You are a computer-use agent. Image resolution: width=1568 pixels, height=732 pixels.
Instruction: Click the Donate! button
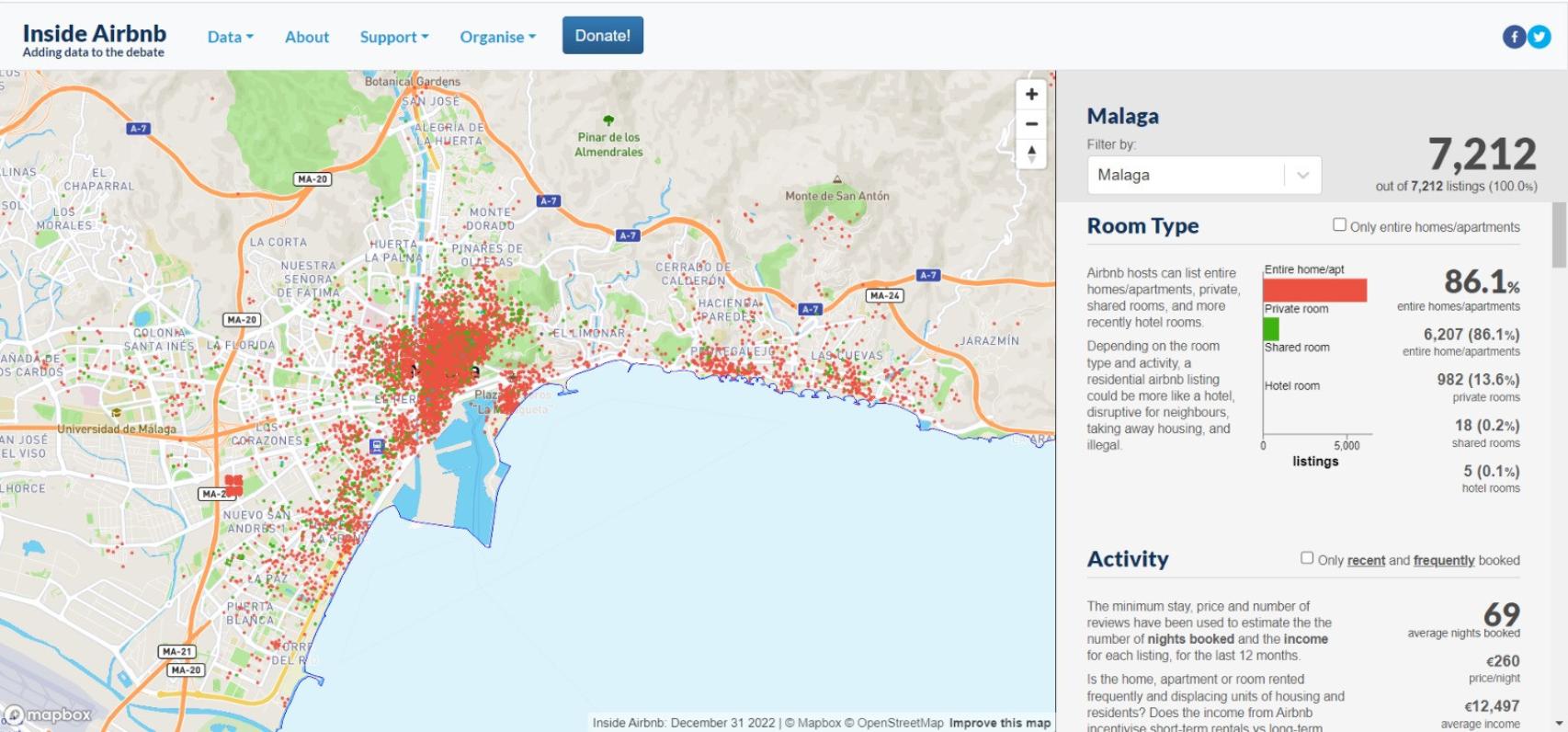tap(603, 35)
